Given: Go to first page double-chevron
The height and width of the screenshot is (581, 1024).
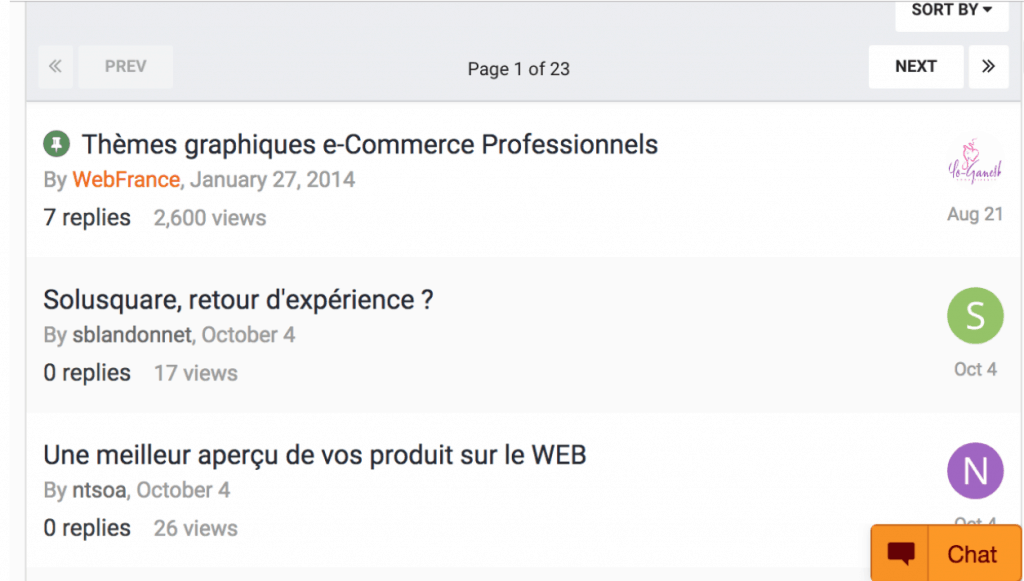Looking at the screenshot, I should (x=55, y=67).
